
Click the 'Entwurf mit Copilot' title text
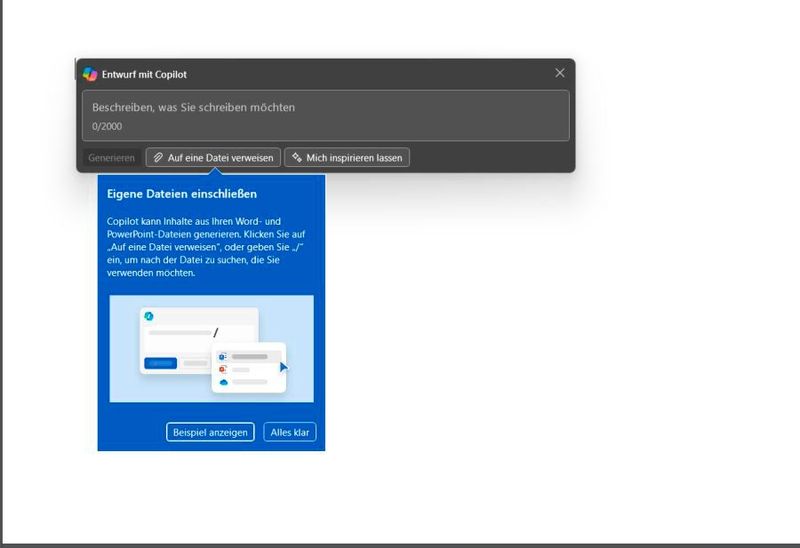point(144,74)
